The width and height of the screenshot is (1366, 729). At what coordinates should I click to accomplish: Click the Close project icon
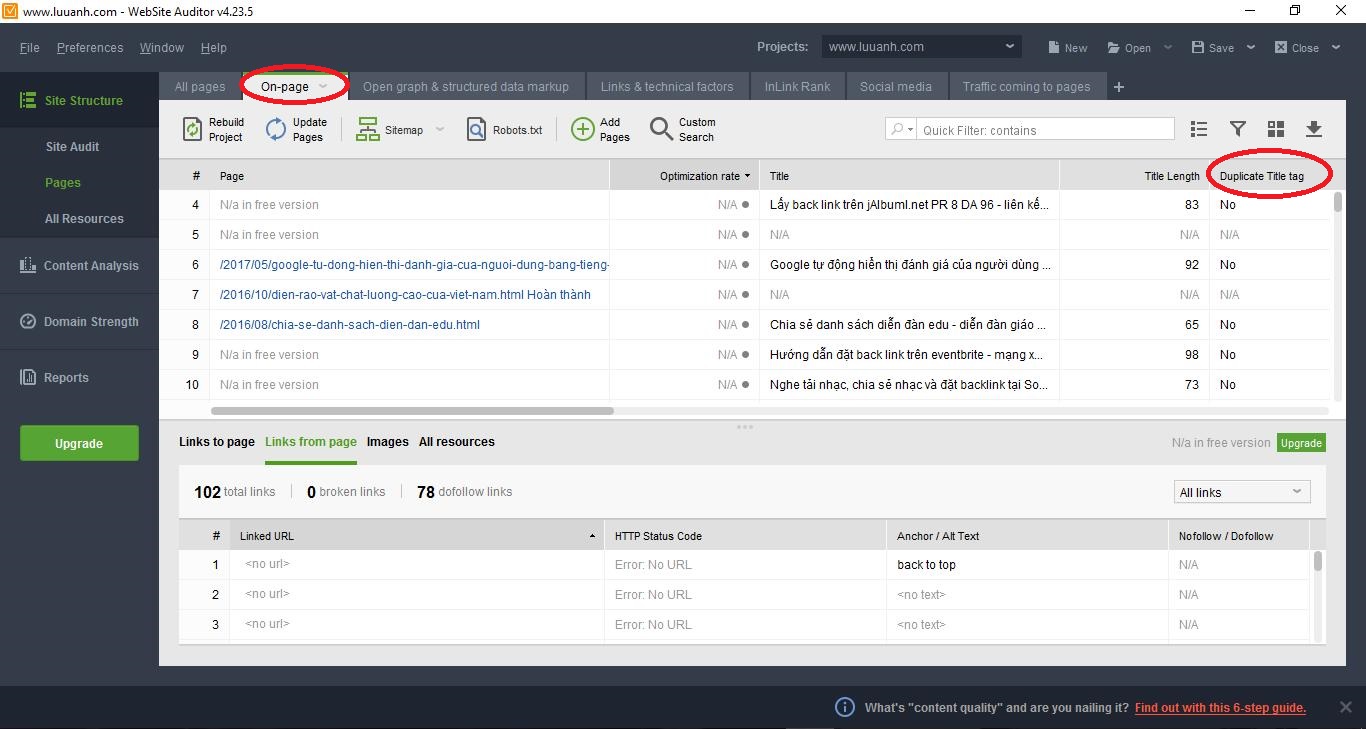tap(1281, 47)
